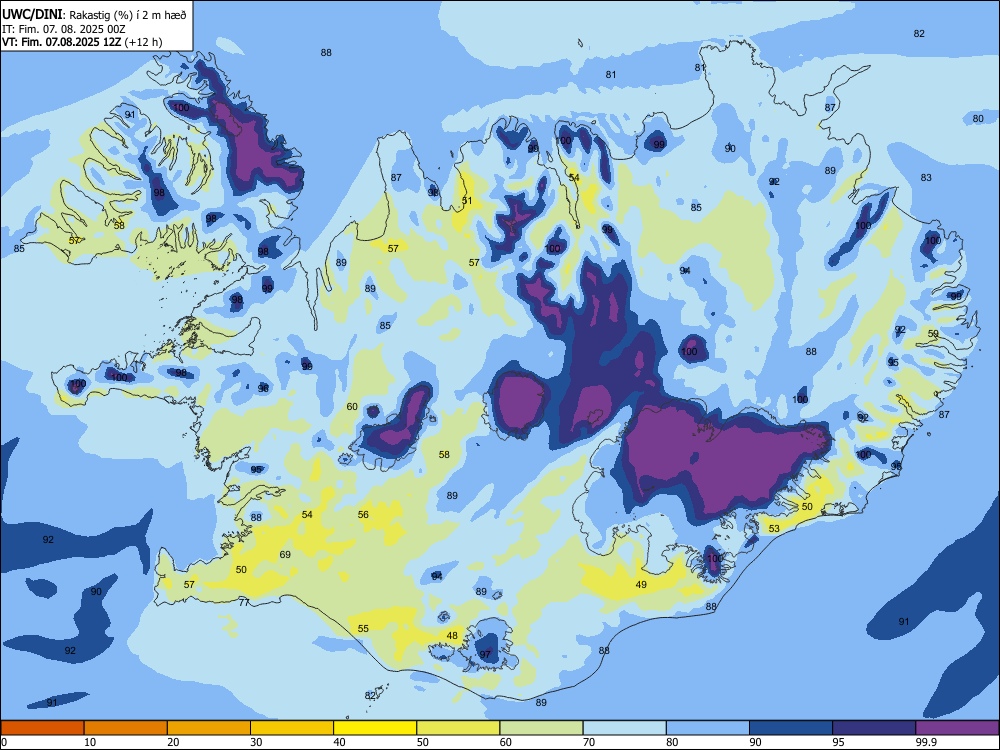Click the dark orange 0–10 legend swatch
Image resolution: width=1000 pixels, height=750 pixels.
tap(42, 728)
